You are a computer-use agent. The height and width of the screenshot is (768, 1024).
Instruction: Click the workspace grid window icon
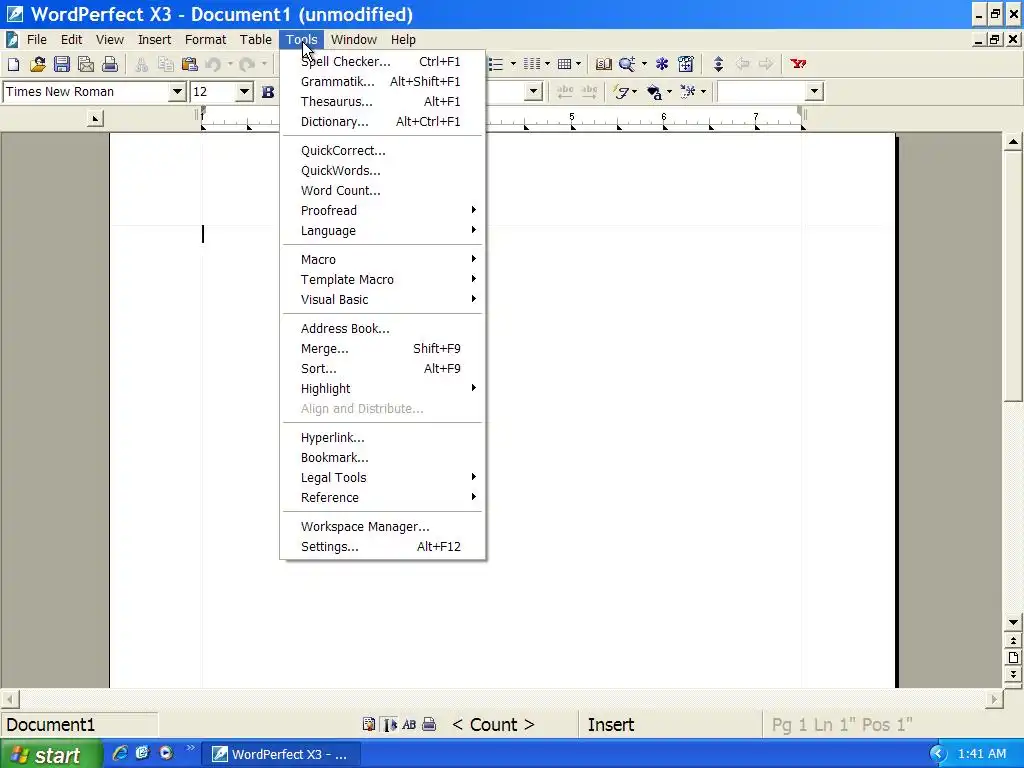point(686,64)
